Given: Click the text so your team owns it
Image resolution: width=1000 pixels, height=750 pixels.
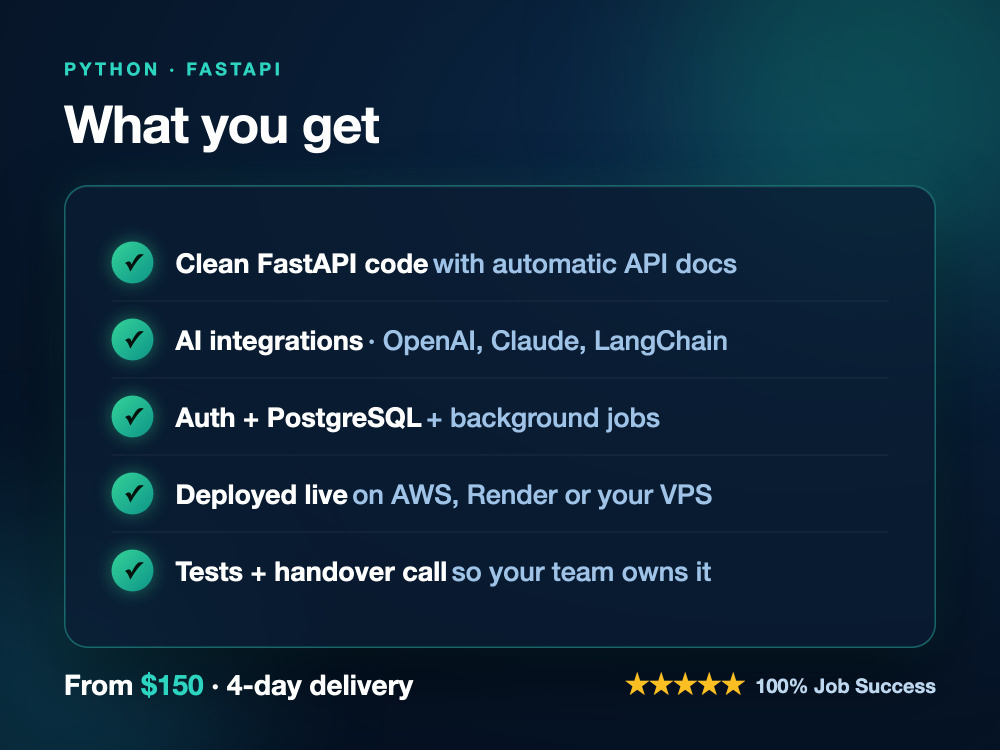Looking at the screenshot, I should point(581,571).
